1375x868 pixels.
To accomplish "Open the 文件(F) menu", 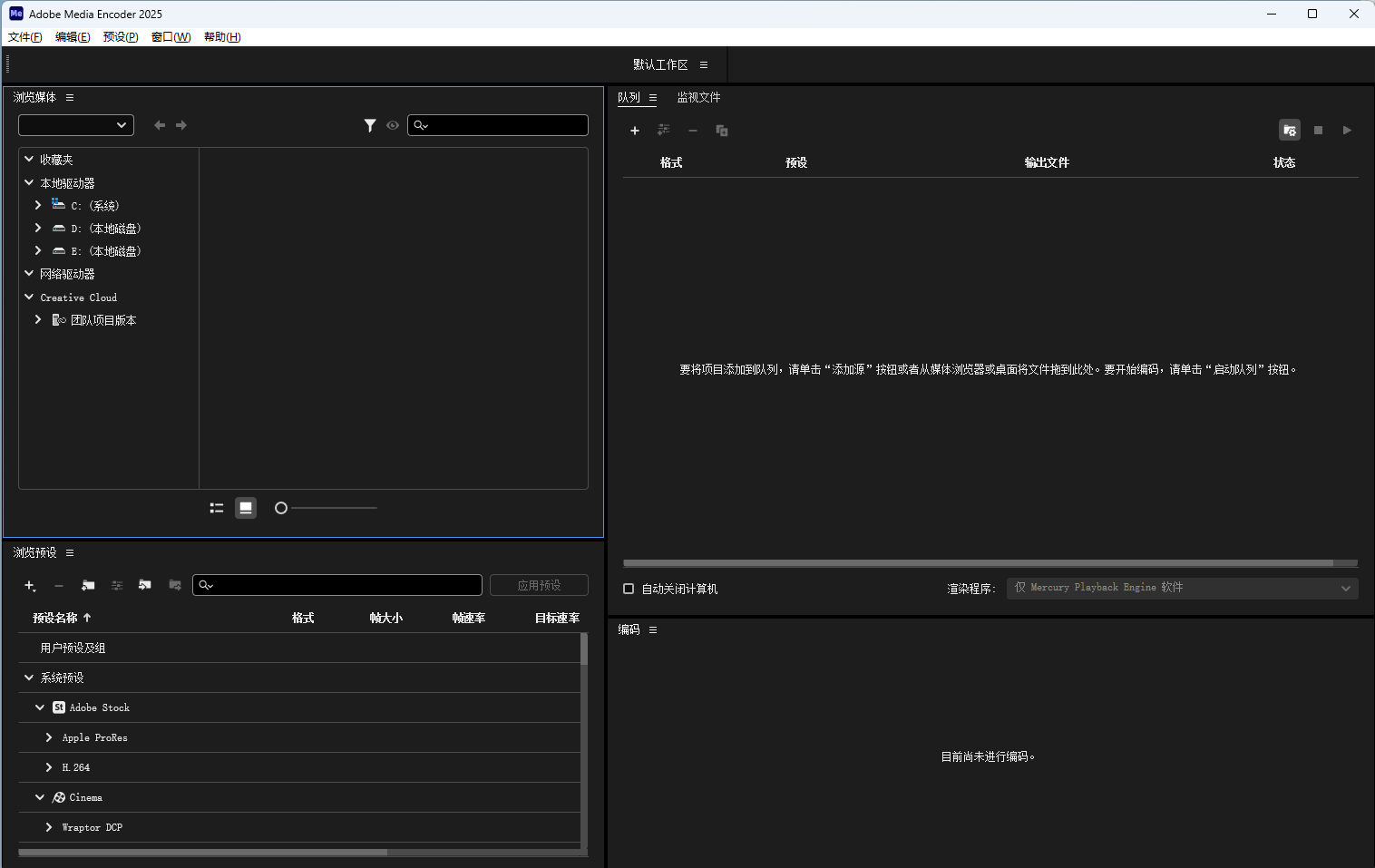I will click(x=25, y=37).
